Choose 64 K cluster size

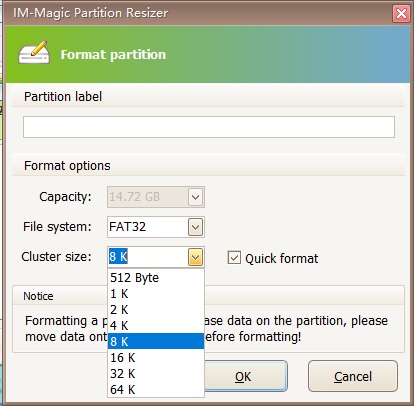pos(156,389)
